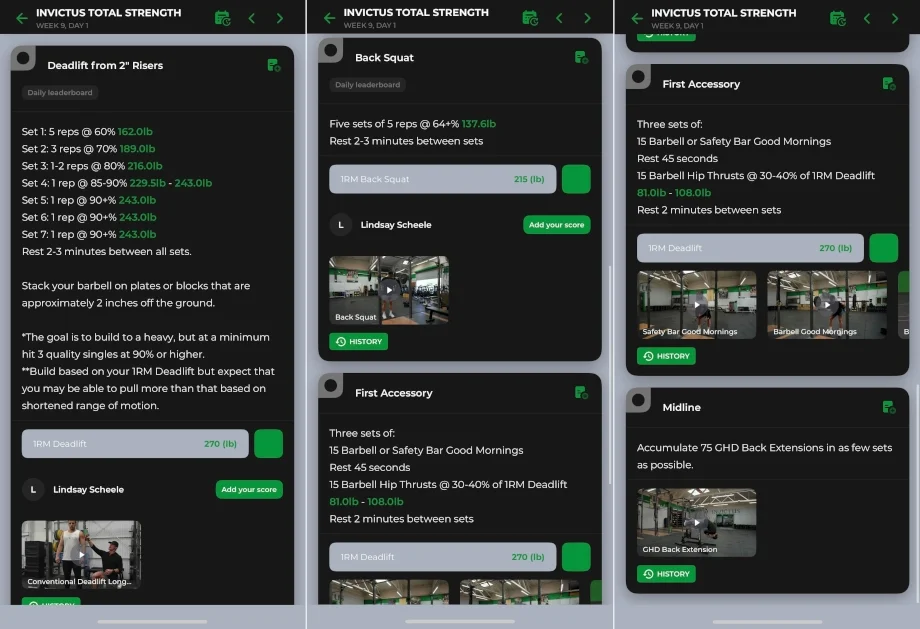Add a note on the Deadlift from 2" Risers card
Screen dimensions: 920x629
click(x=273, y=64)
